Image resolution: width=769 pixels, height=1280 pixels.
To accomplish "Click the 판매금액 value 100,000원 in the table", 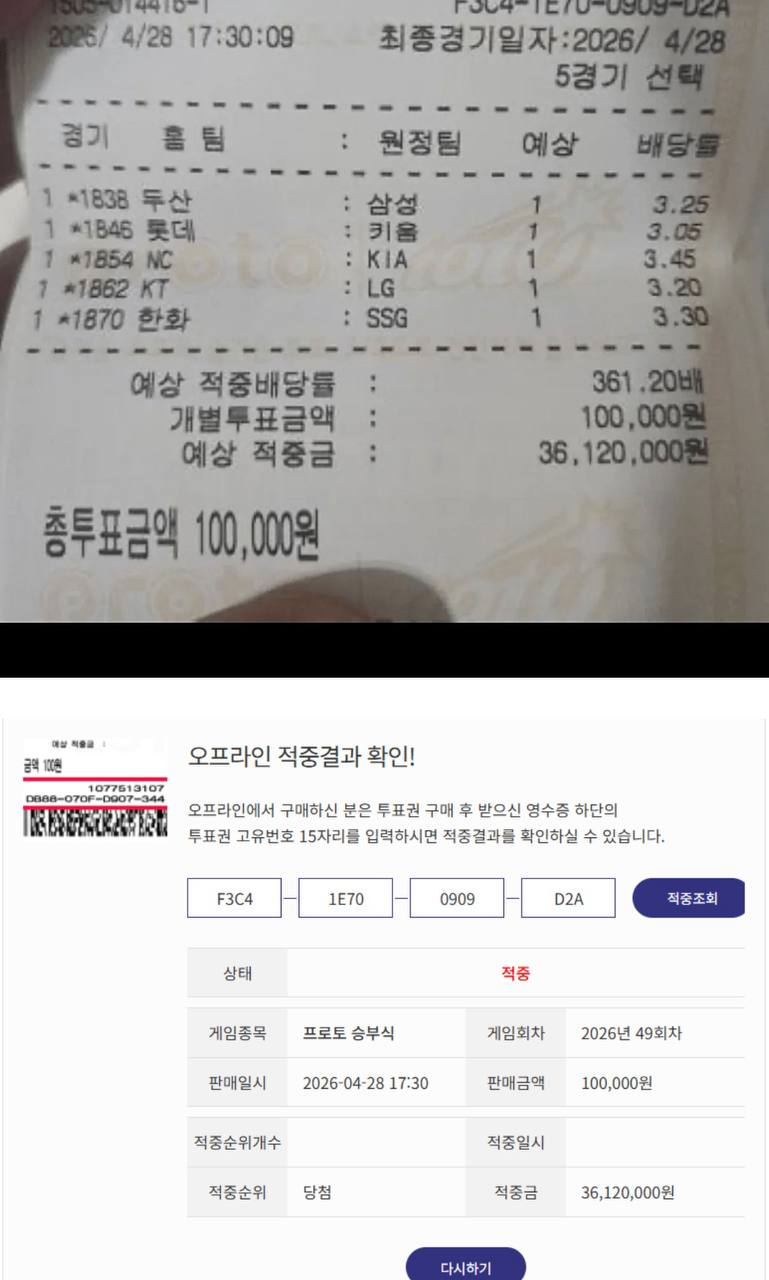I will click(617, 1083).
